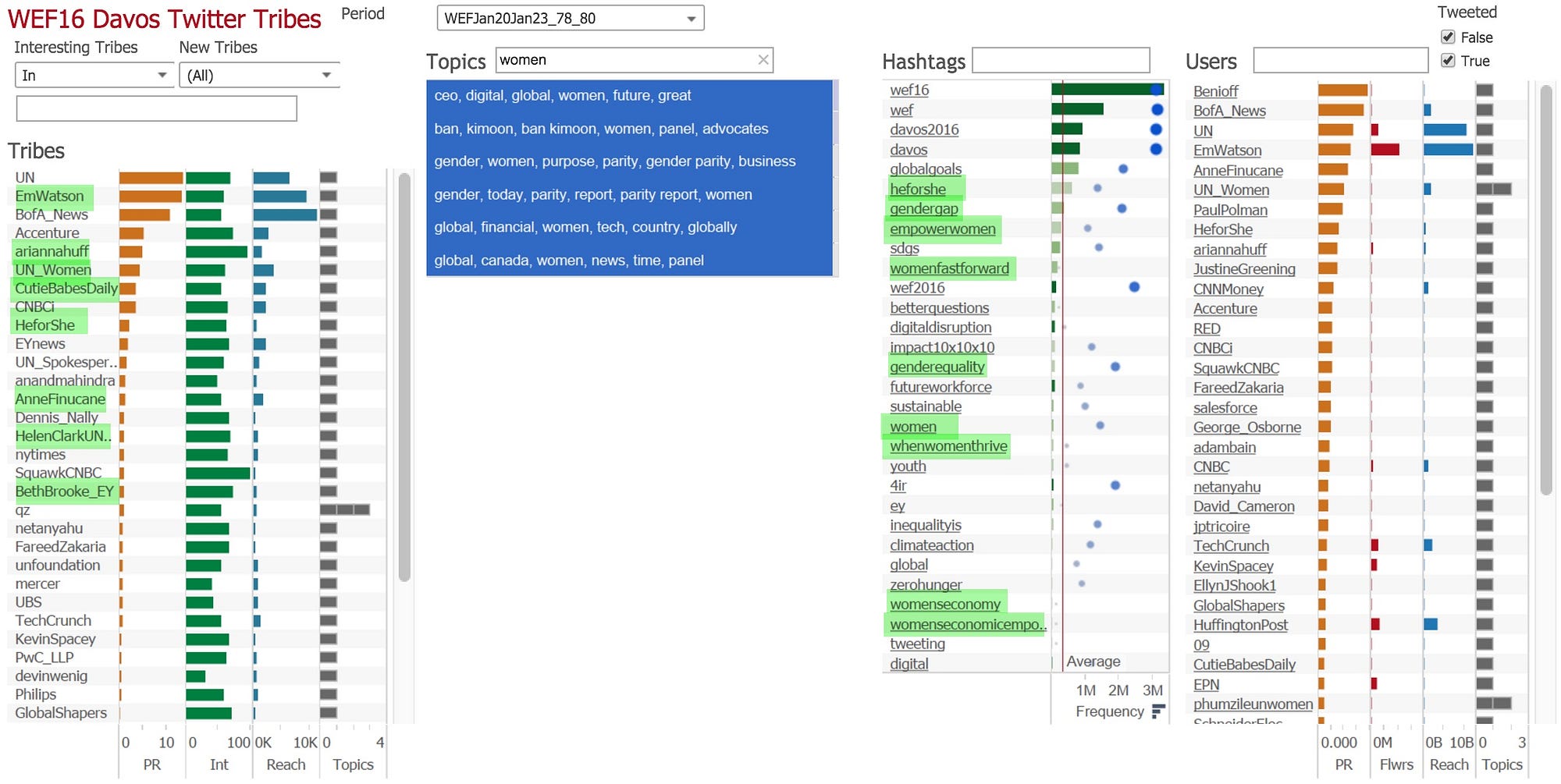Click the womenseconomy hashtag
The height and width of the screenshot is (784, 1561).
[x=945, y=605]
